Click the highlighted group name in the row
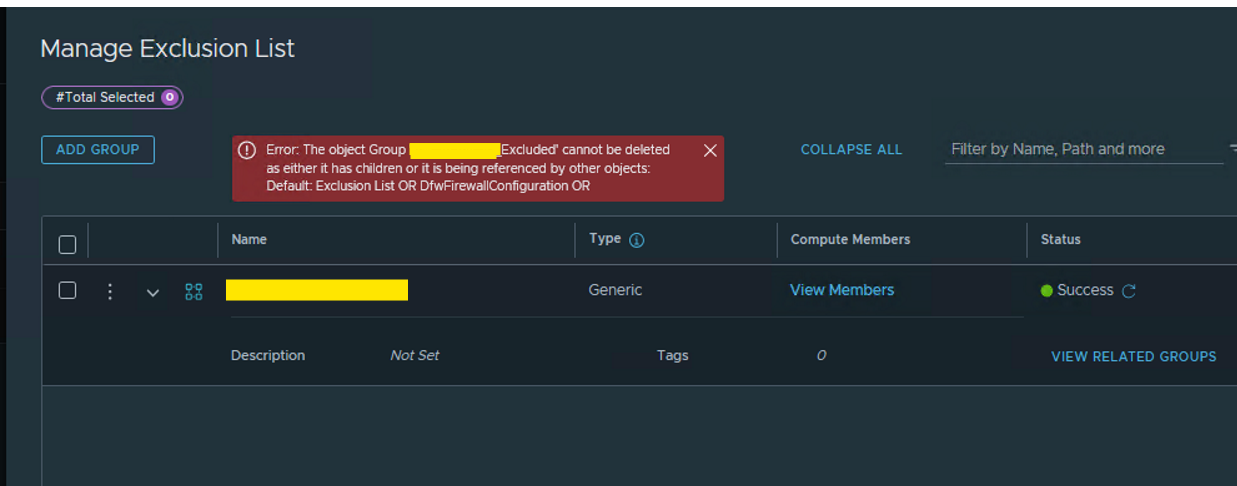Screen dimensions: 1237x486 coord(317,290)
